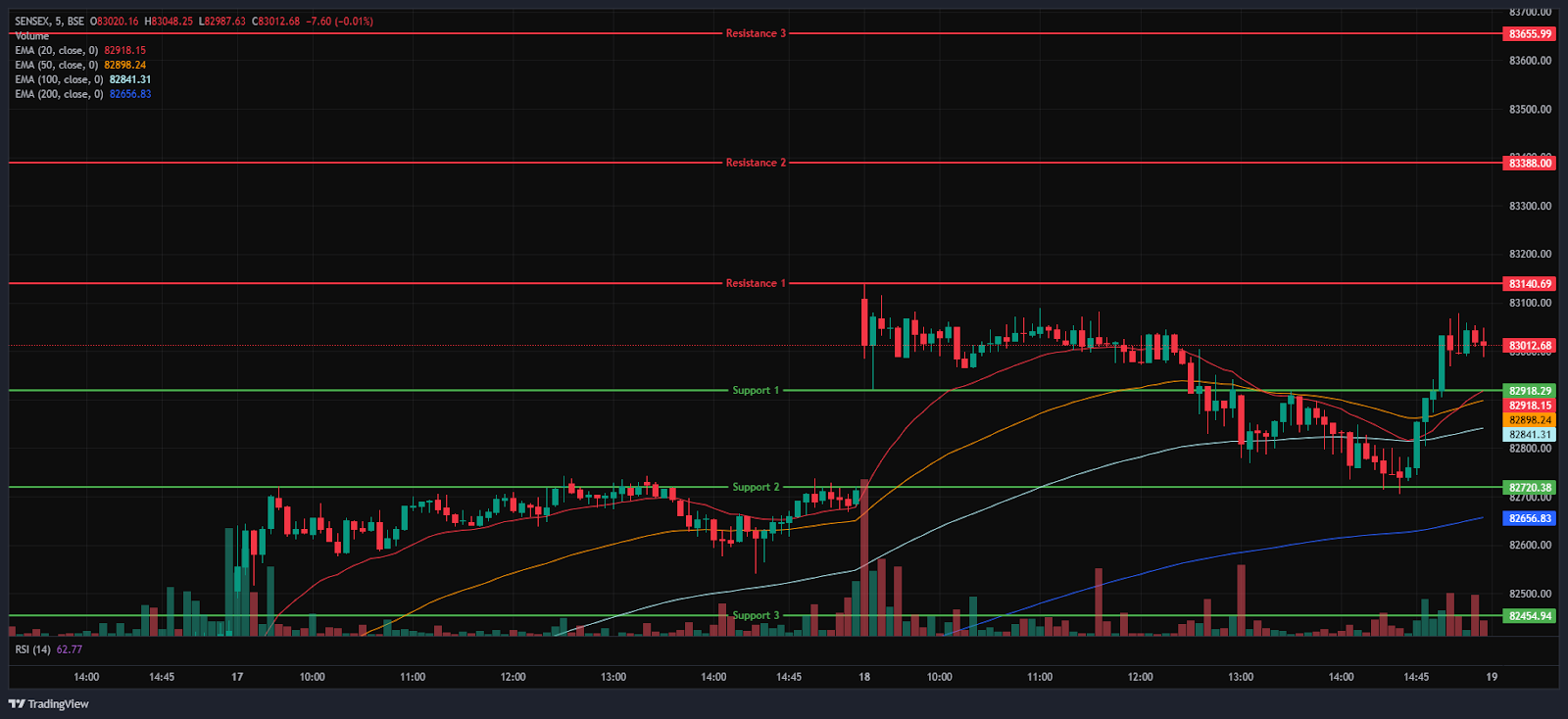The height and width of the screenshot is (719, 1568).
Task: Click the green 82454.94 price tag
Action: pyautogui.click(x=1529, y=616)
